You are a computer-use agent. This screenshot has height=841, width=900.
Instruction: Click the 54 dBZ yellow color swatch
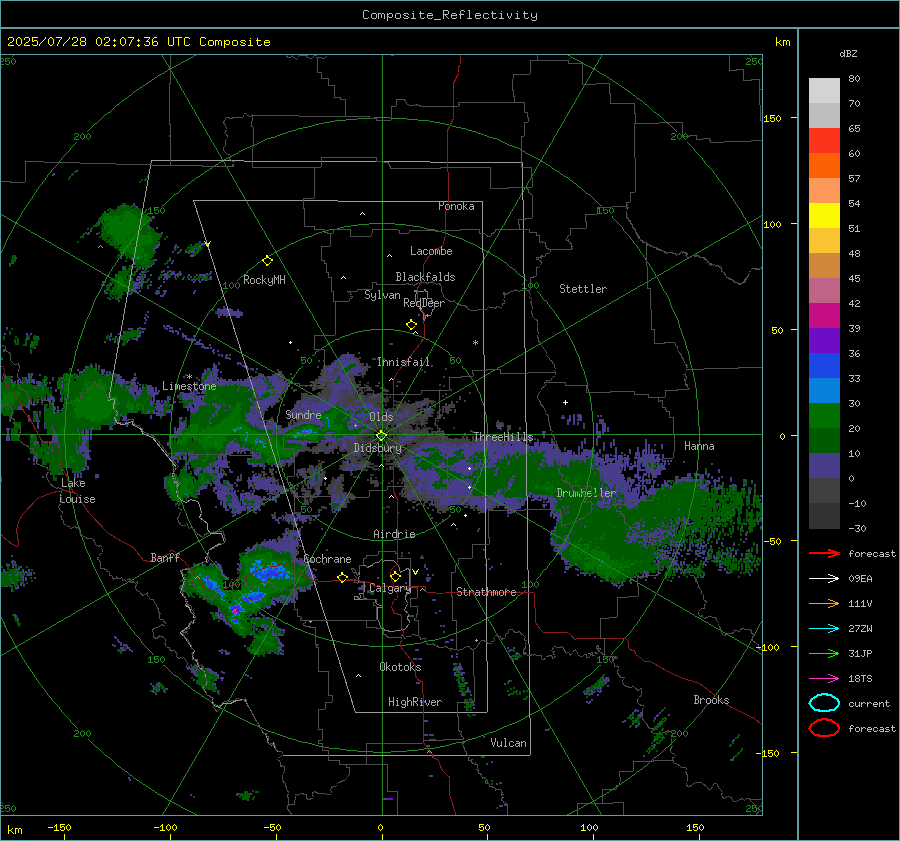coord(824,216)
